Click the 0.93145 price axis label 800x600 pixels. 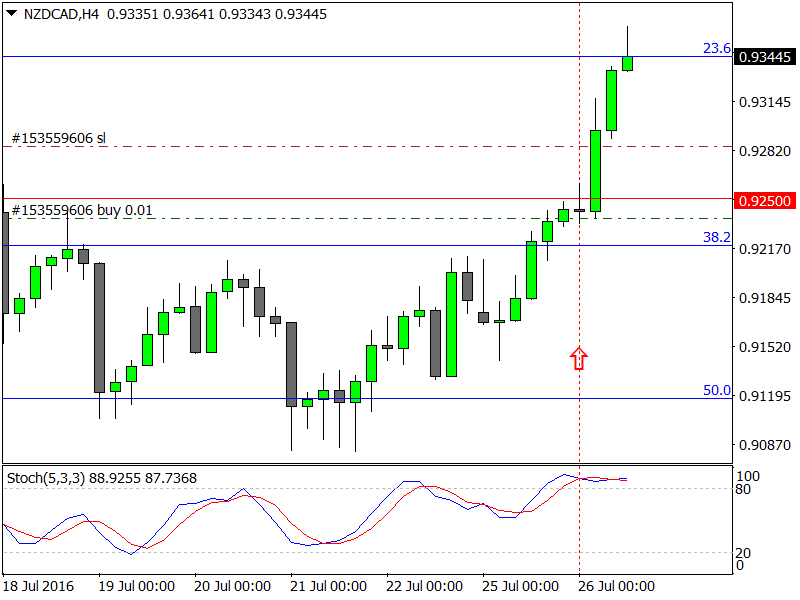pos(765,102)
